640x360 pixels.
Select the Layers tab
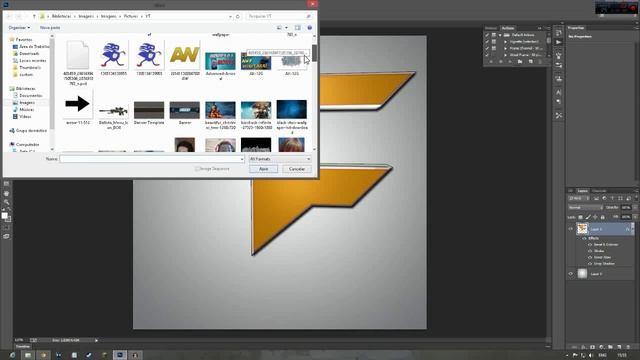pos(582,191)
